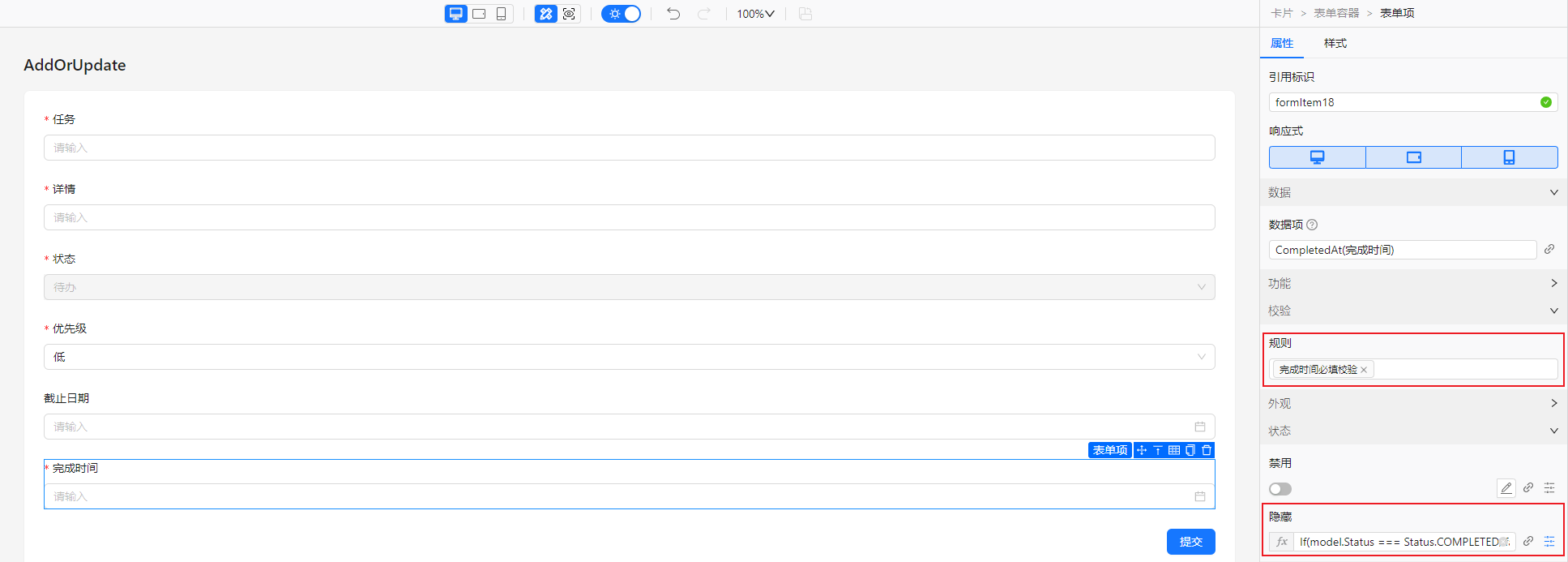Viewport: 1568px width, 562px height.
Task: Click the link icon beside CompletedAt data item
Action: coord(1549,249)
